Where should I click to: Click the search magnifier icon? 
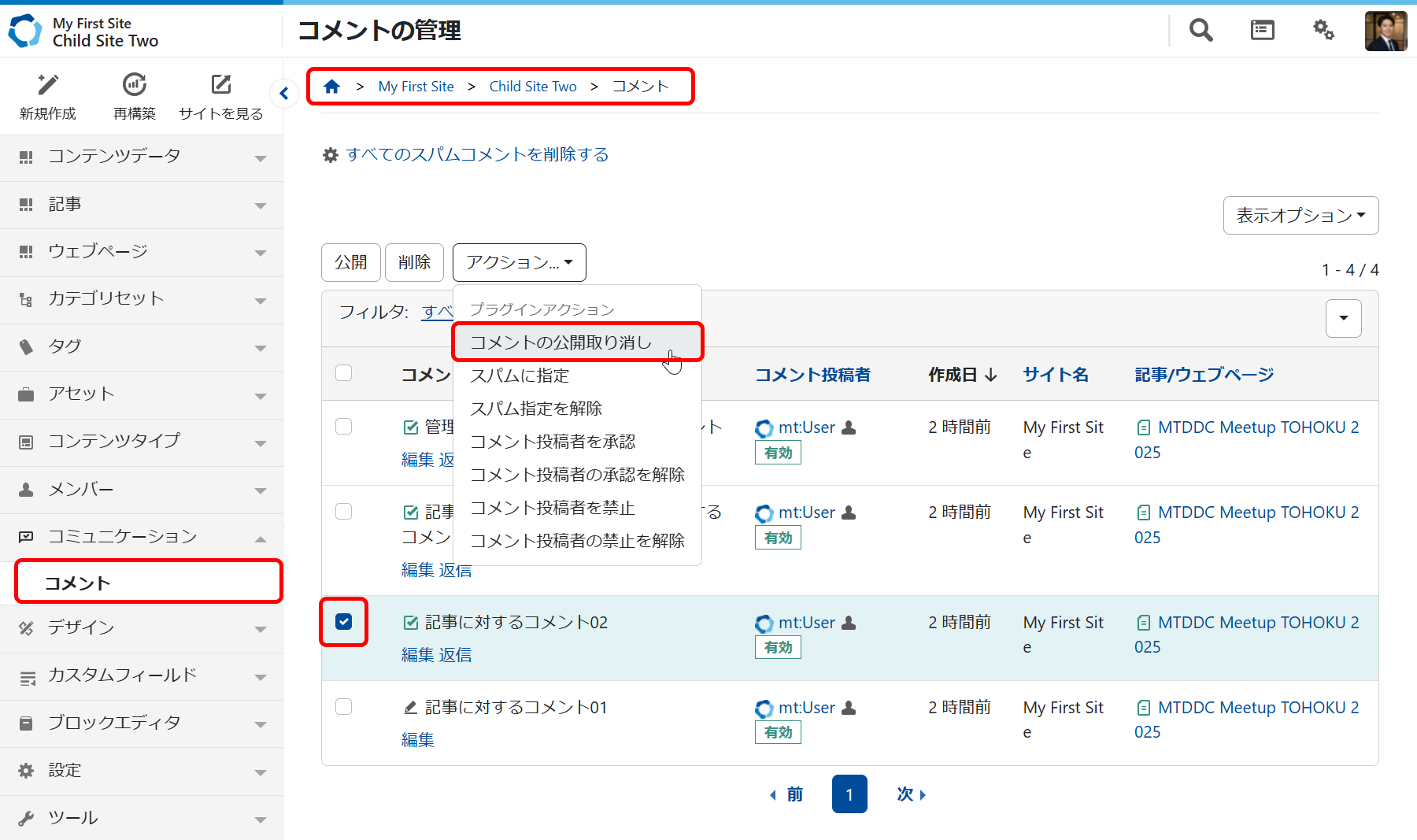(x=1201, y=31)
